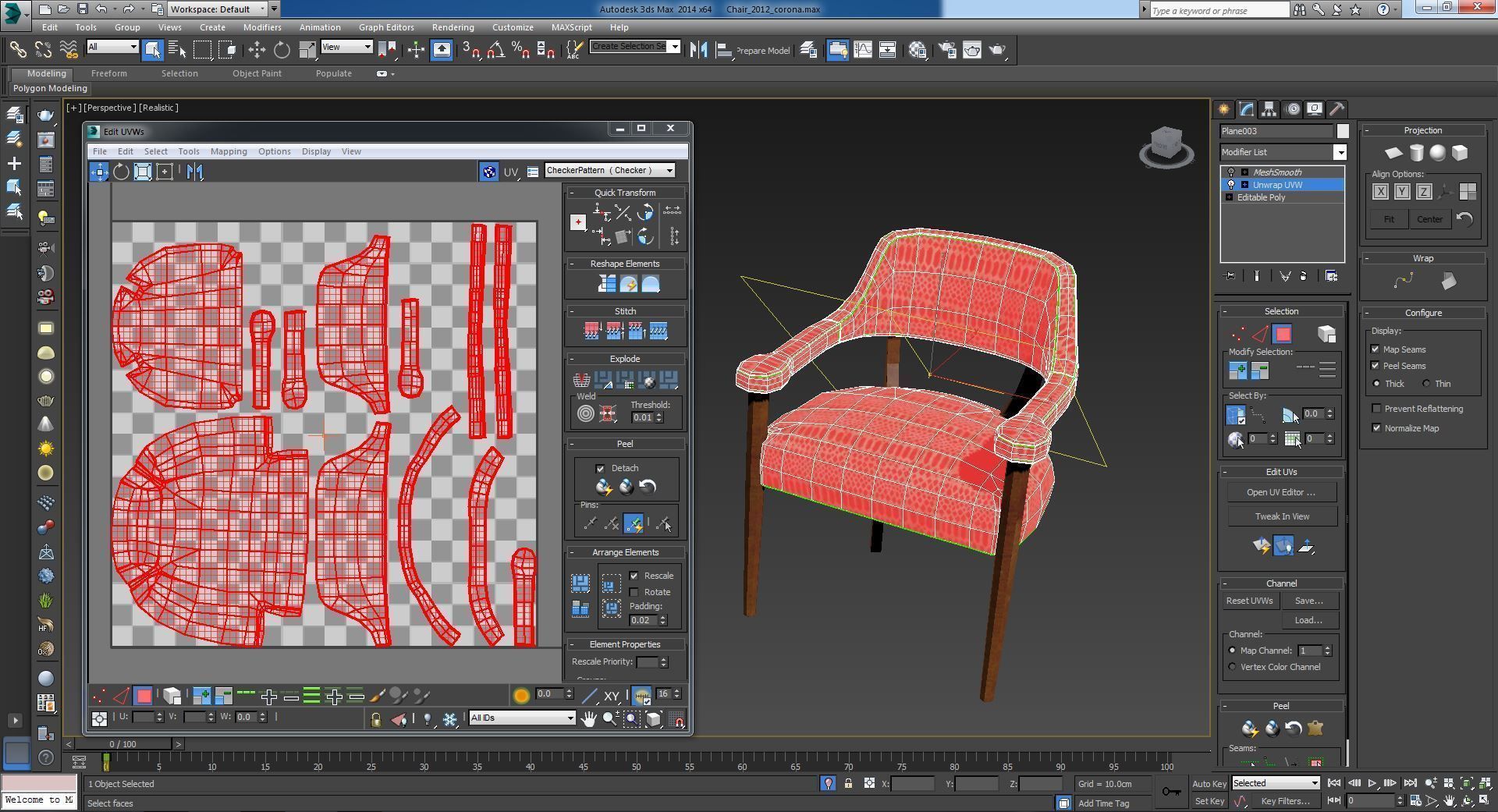Enable the Rotate checkbox in Arrange Elements
Viewport: 1498px width, 812px height.
pos(634,592)
